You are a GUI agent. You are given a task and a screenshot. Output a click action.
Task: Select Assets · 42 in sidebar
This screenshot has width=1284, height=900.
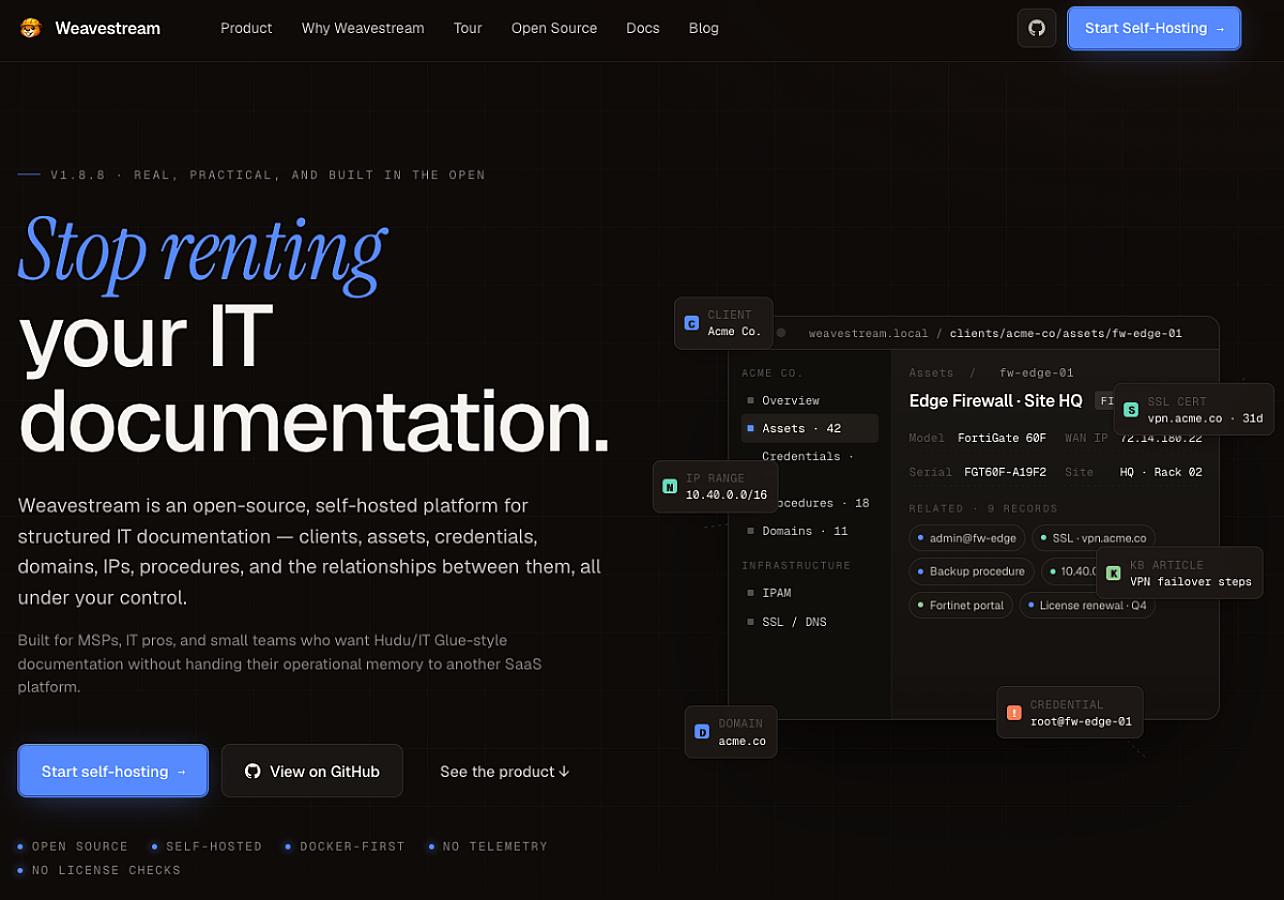(x=810, y=428)
